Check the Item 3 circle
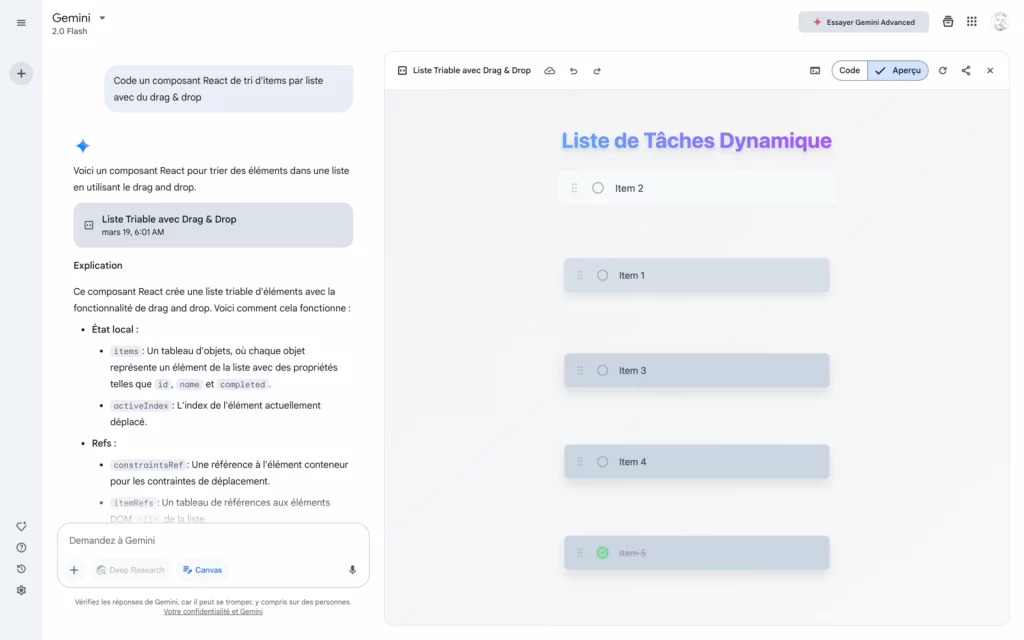Screen dimensions: 1024x640 pyautogui.click(x=602, y=371)
